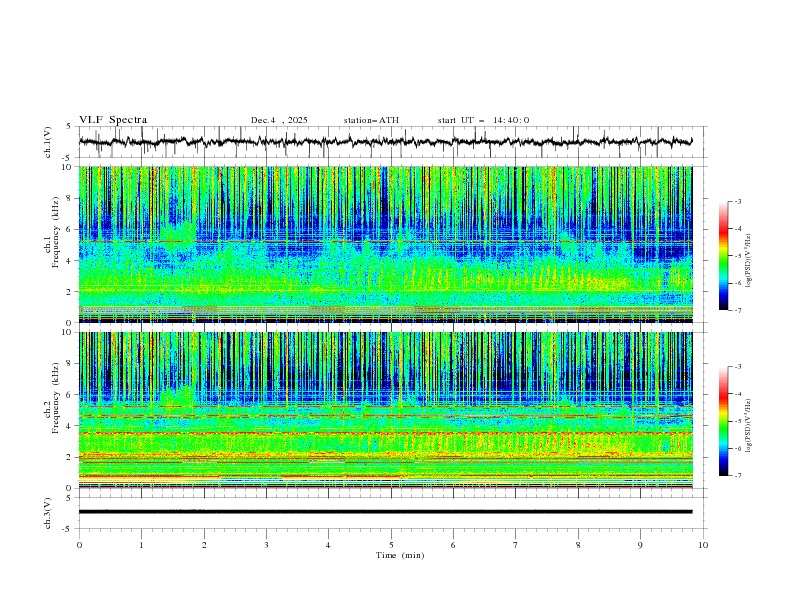This screenshot has width=792, height=612.
Task: Click the "-3" tick on ch.1 colorbar
Action: [737, 201]
